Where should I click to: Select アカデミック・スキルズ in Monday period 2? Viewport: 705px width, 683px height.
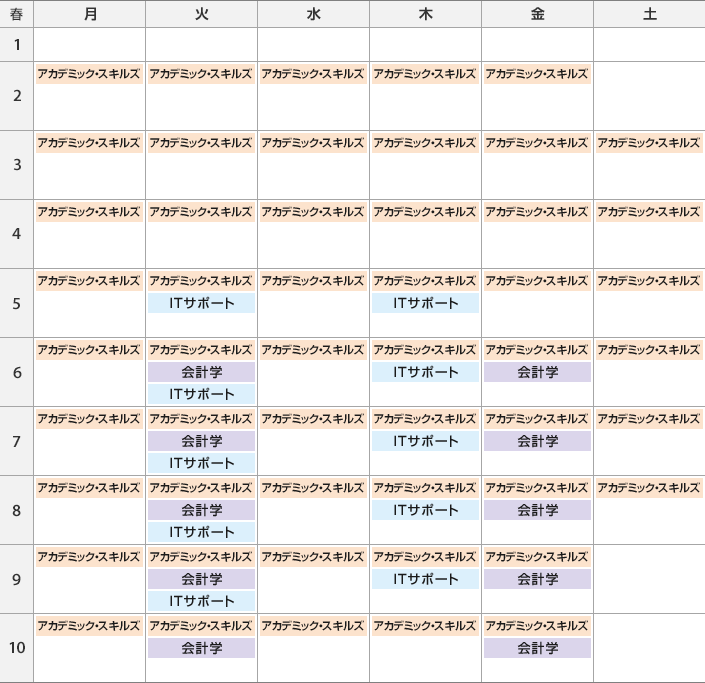(89, 74)
